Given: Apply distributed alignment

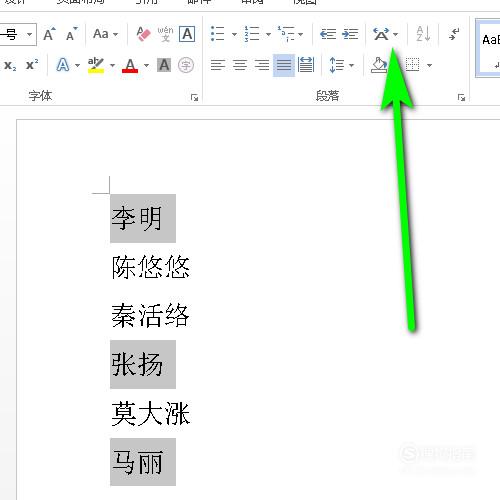Looking at the screenshot, I should pos(306,65).
